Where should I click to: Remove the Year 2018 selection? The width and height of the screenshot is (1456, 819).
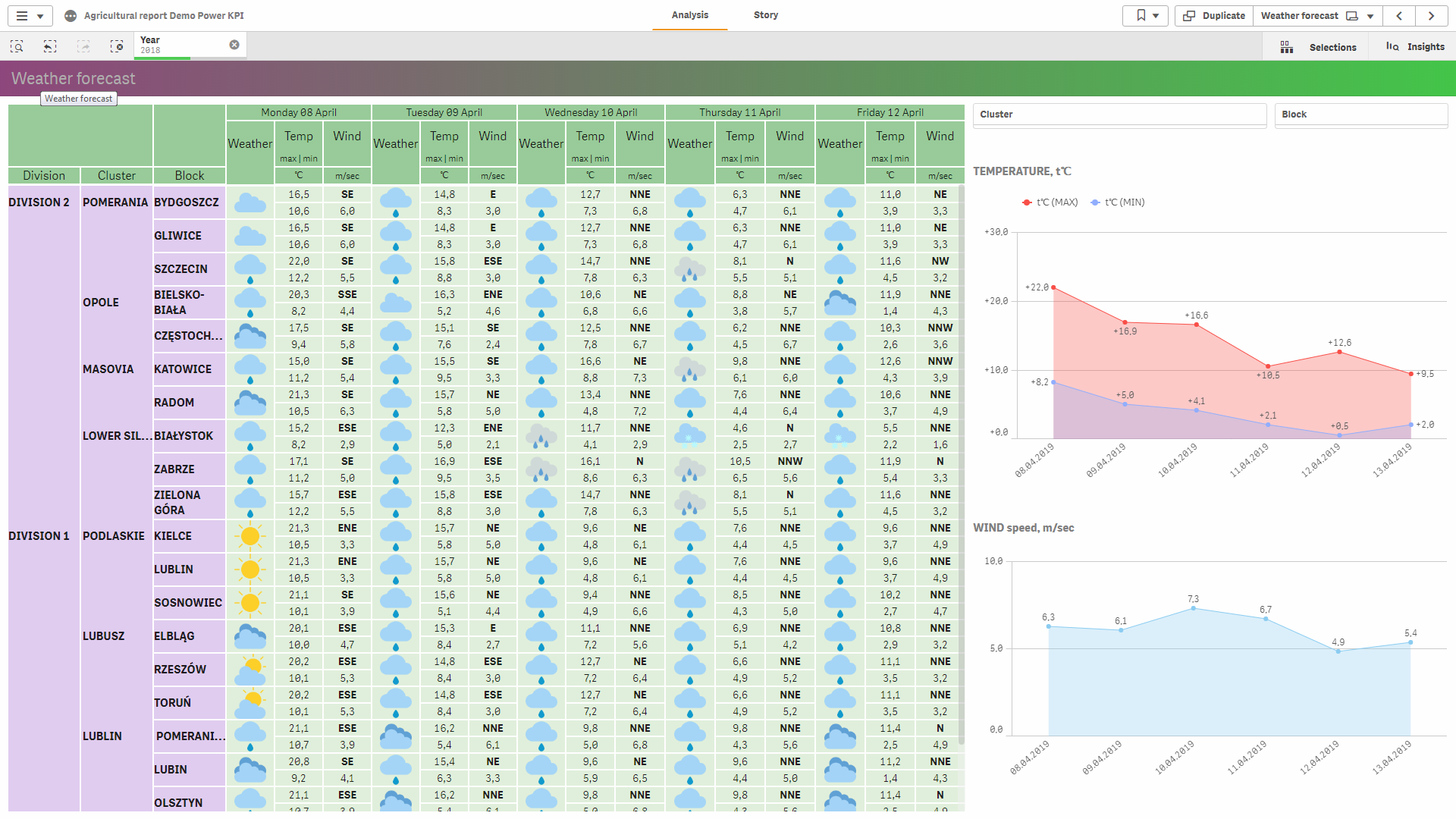(234, 45)
